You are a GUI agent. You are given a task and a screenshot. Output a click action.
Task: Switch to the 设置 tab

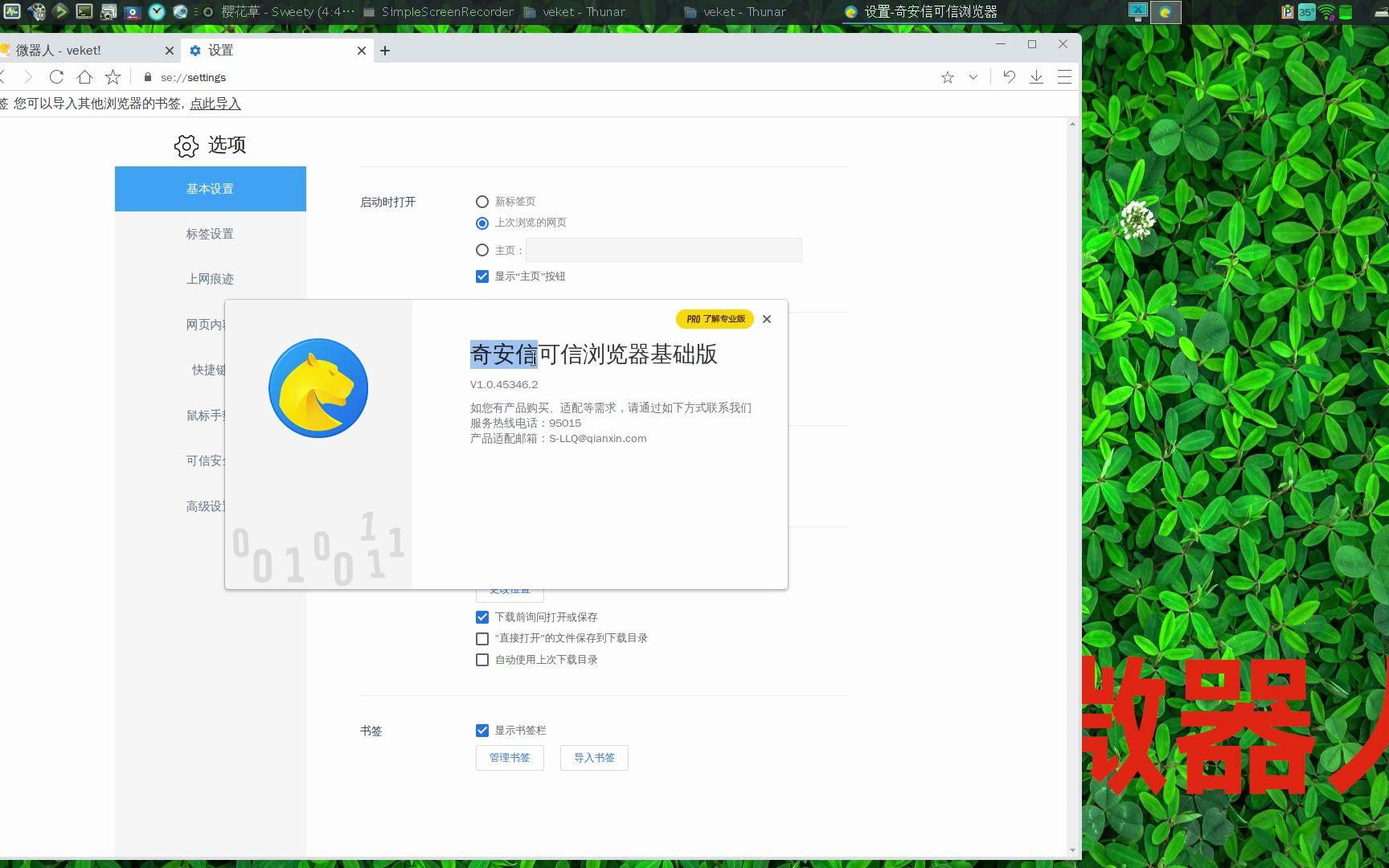277,50
